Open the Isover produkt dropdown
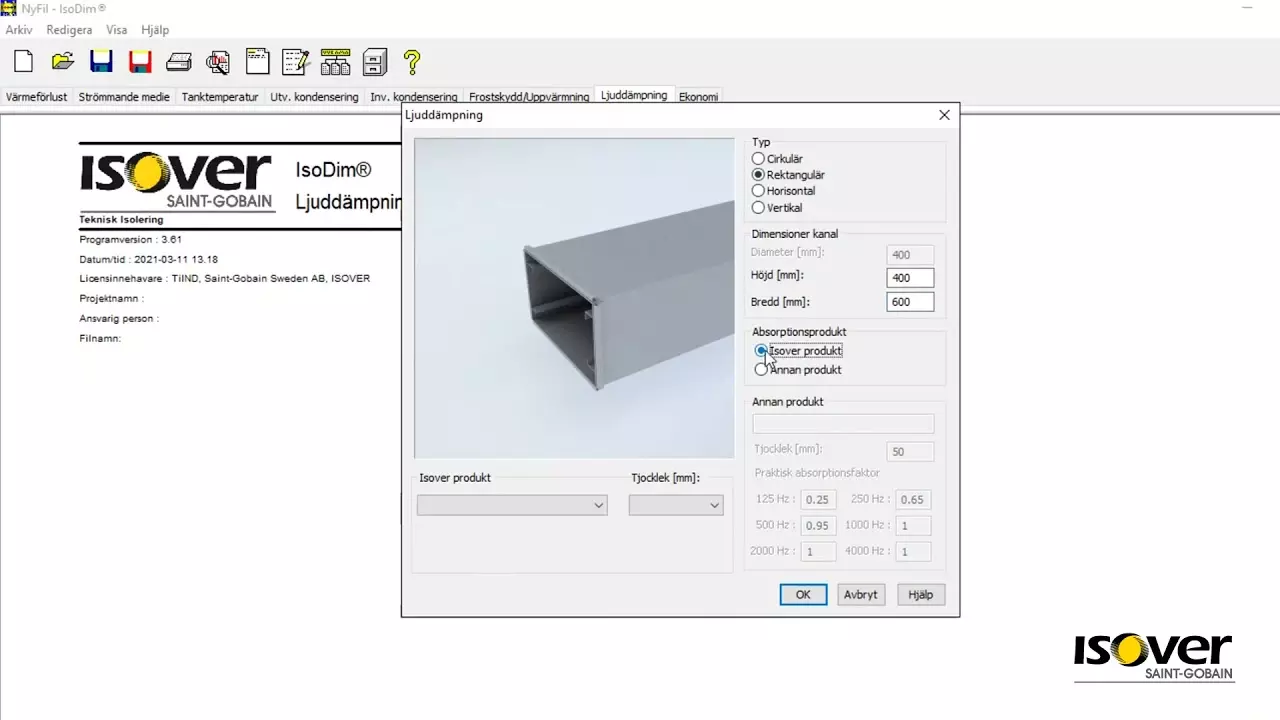The width and height of the screenshot is (1280, 720). 512,505
